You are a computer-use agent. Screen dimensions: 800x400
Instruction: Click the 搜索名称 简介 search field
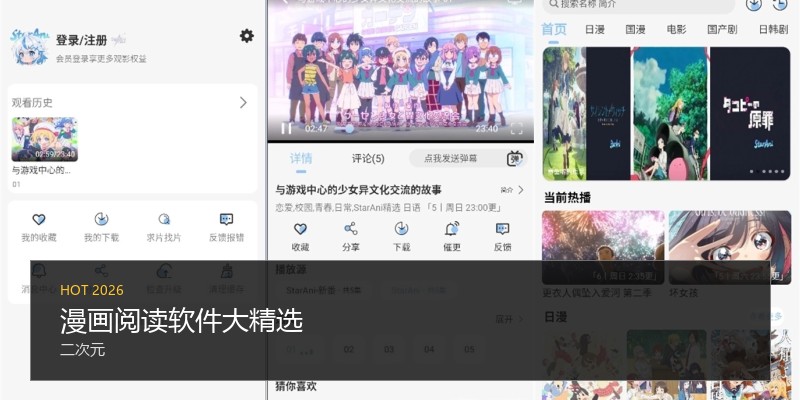[639, 5]
